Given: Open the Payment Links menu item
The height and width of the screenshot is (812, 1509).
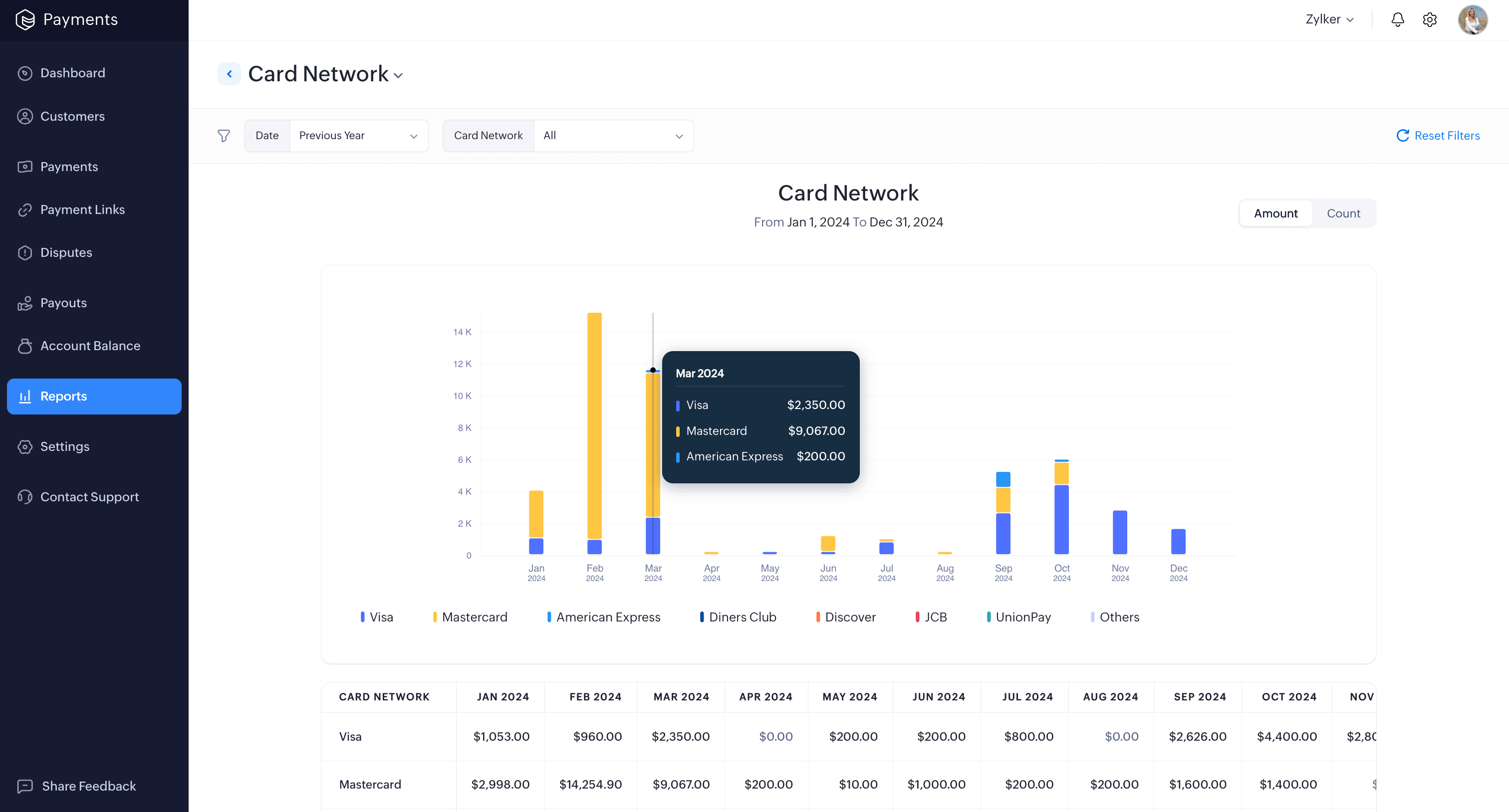Looking at the screenshot, I should pyautogui.click(x=82, y=209).
